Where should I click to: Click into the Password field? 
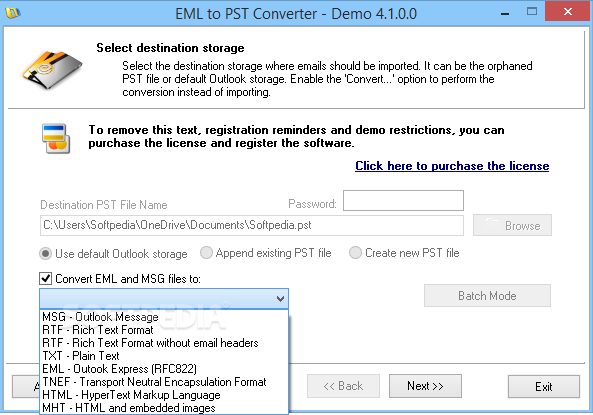(403, 201)
